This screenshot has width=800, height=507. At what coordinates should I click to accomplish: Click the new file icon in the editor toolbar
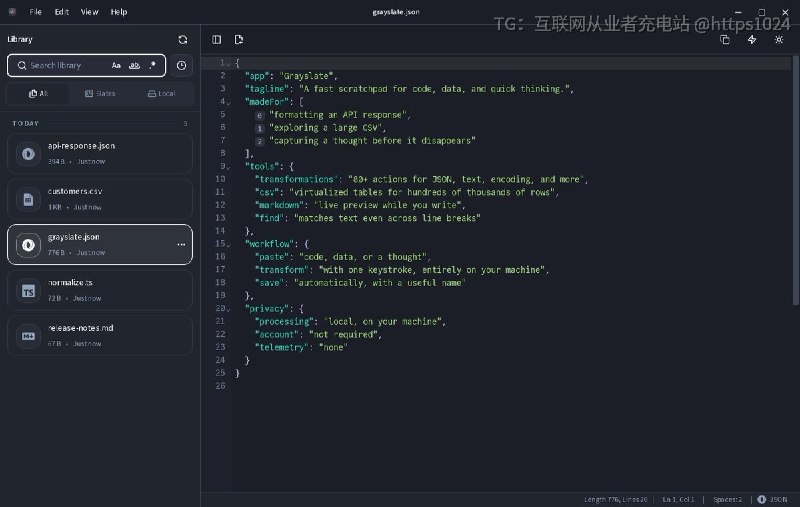(x=239, y=39)
